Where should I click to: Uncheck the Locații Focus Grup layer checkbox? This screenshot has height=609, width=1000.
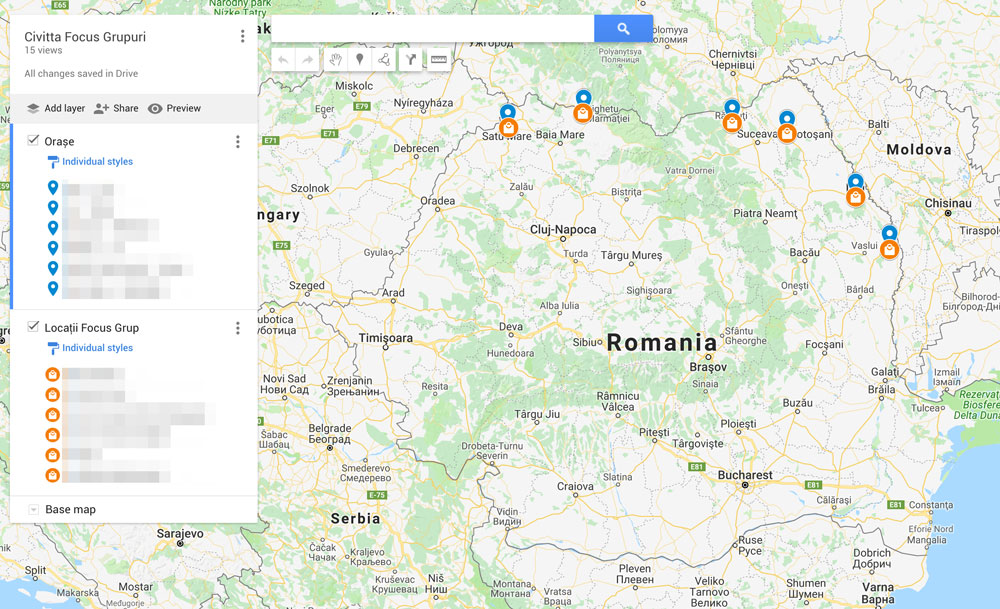click(33, 327)
